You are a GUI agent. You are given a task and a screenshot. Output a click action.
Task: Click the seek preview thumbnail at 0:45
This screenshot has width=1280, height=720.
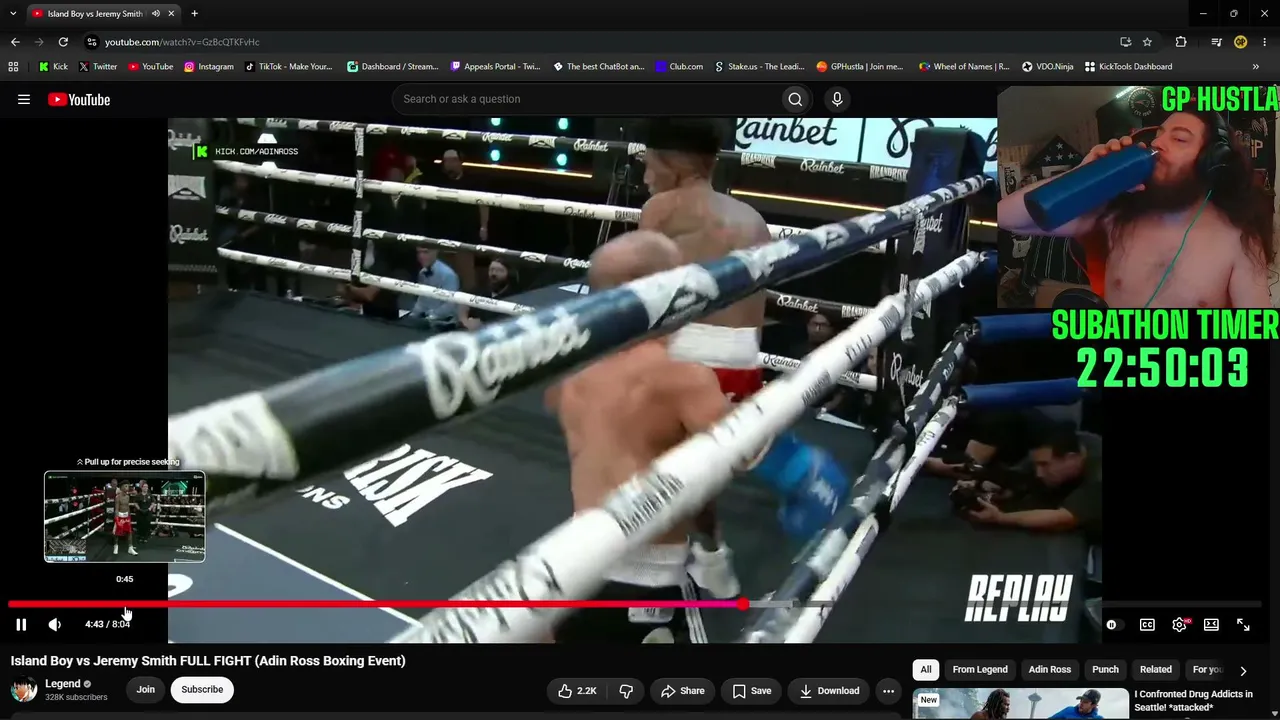(x=125, y=516)
